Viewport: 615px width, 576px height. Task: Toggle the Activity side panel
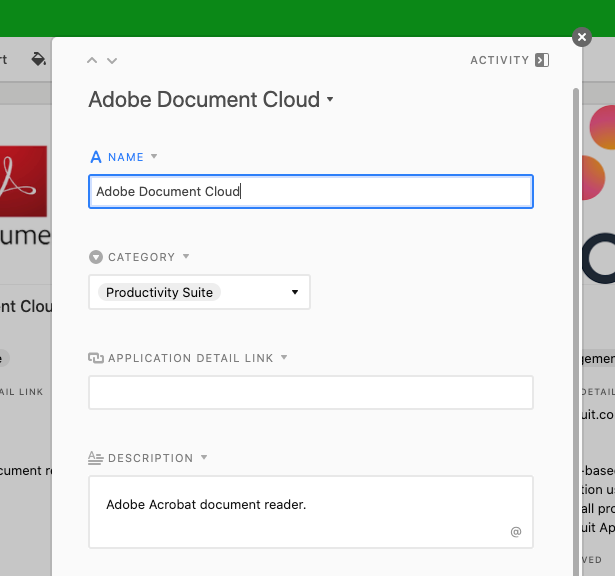coord(509,60)
